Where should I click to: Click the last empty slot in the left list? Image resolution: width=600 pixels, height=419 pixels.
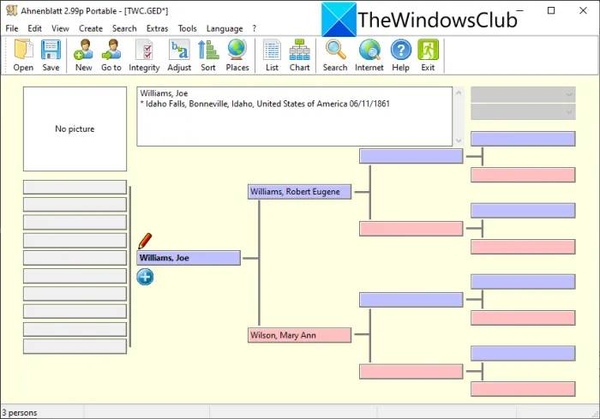pyautogui.click(x=75, y=346)
